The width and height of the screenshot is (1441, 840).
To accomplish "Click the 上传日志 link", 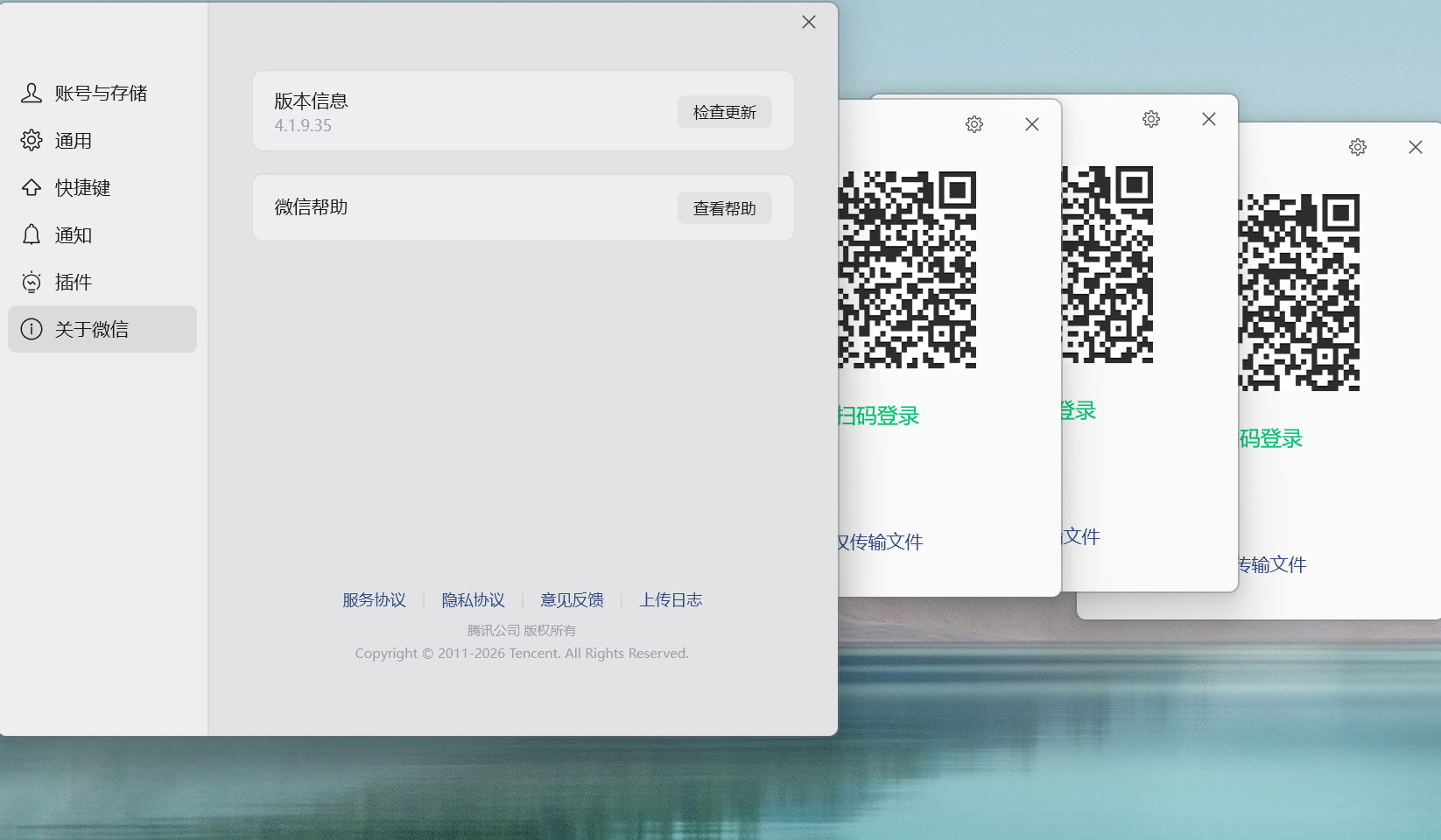I will 671,600.
